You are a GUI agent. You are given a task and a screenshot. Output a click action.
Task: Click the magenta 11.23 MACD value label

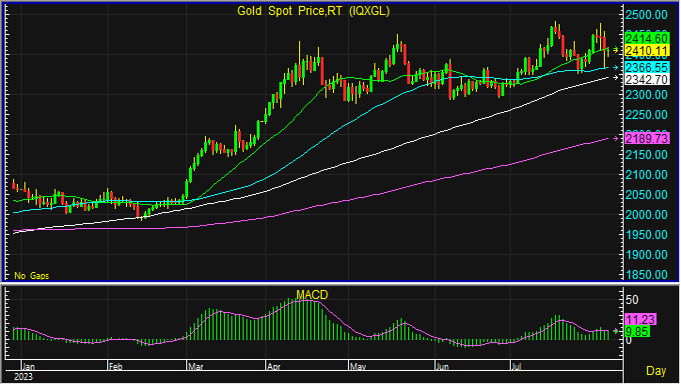click(x=641, y=319)
